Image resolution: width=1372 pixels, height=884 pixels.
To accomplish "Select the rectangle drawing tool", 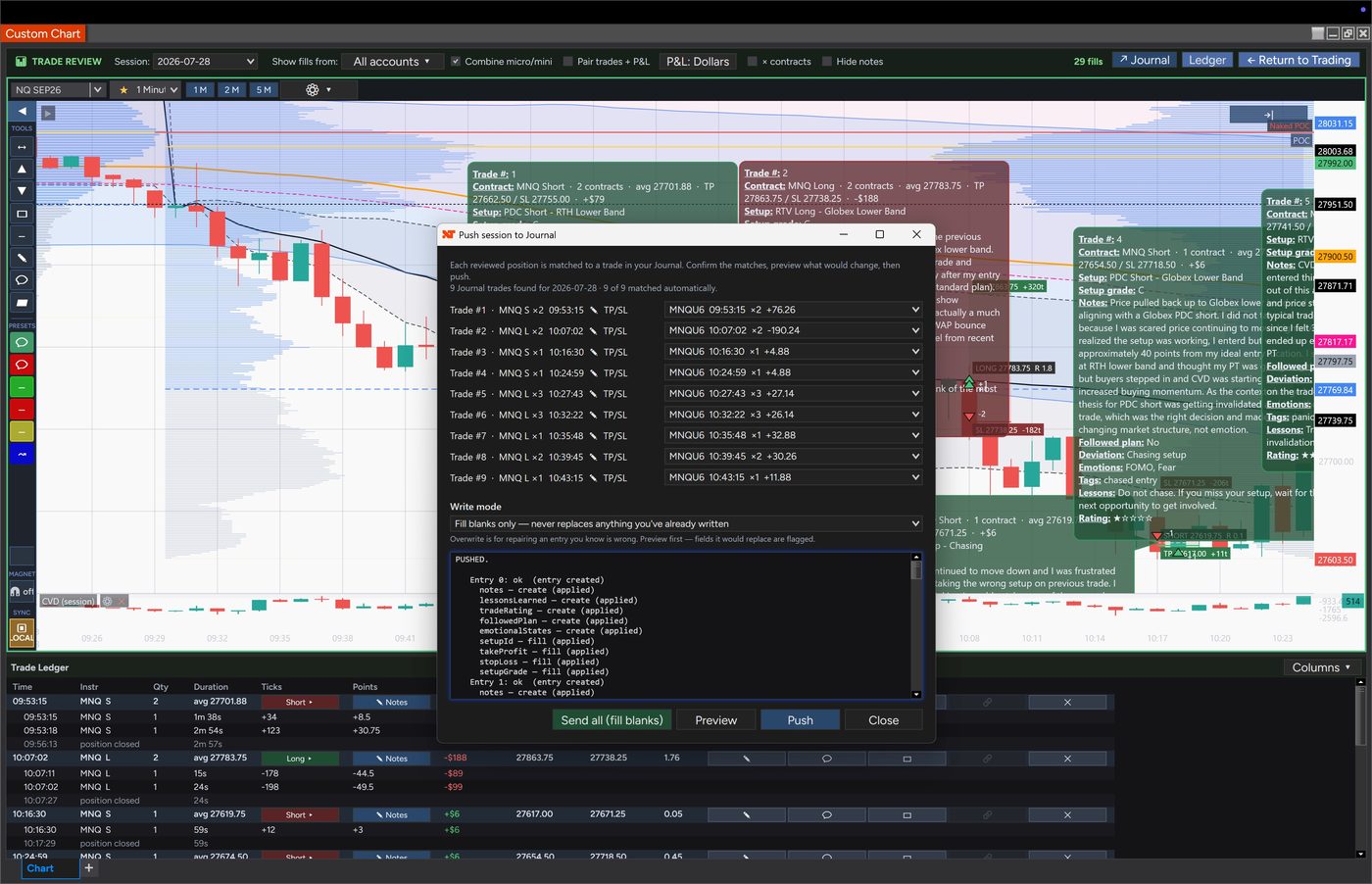I will coord(22,214).
